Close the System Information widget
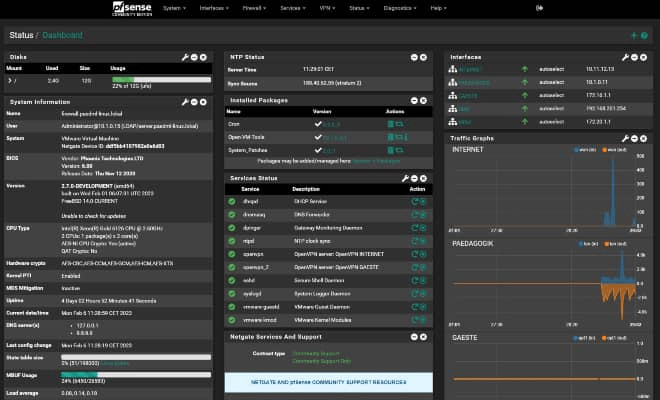The width and height of the screenshot is (660, 400). 203,102
